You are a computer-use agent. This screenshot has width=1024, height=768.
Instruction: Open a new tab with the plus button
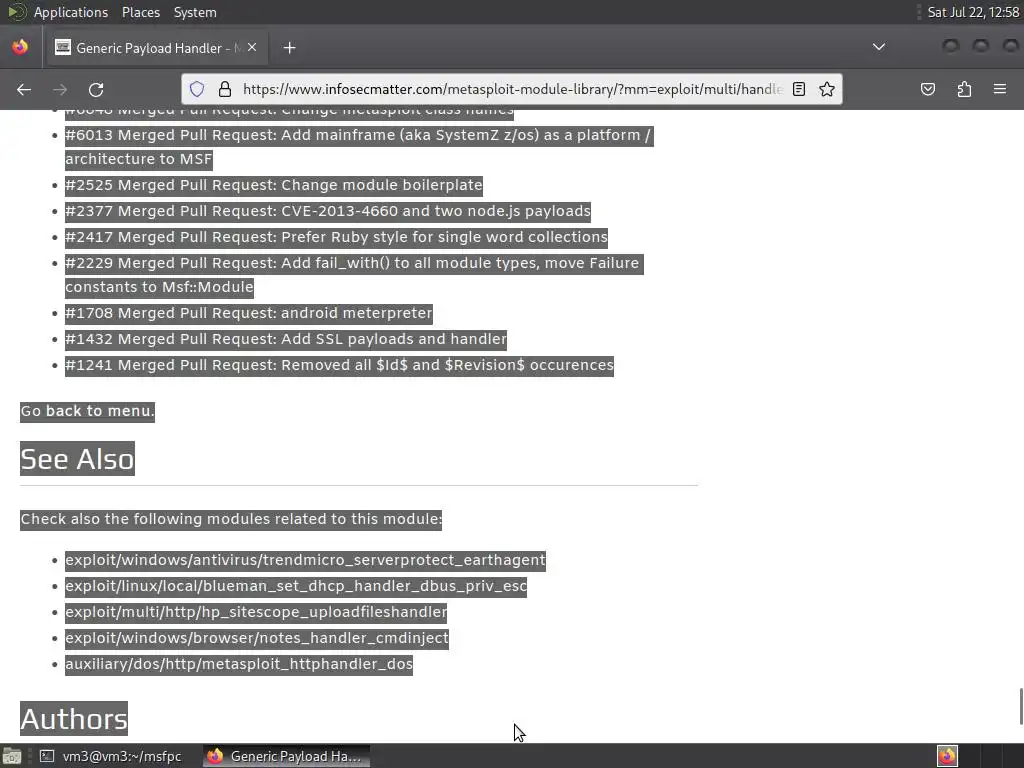pyautogui.click(x=289, y=48)
